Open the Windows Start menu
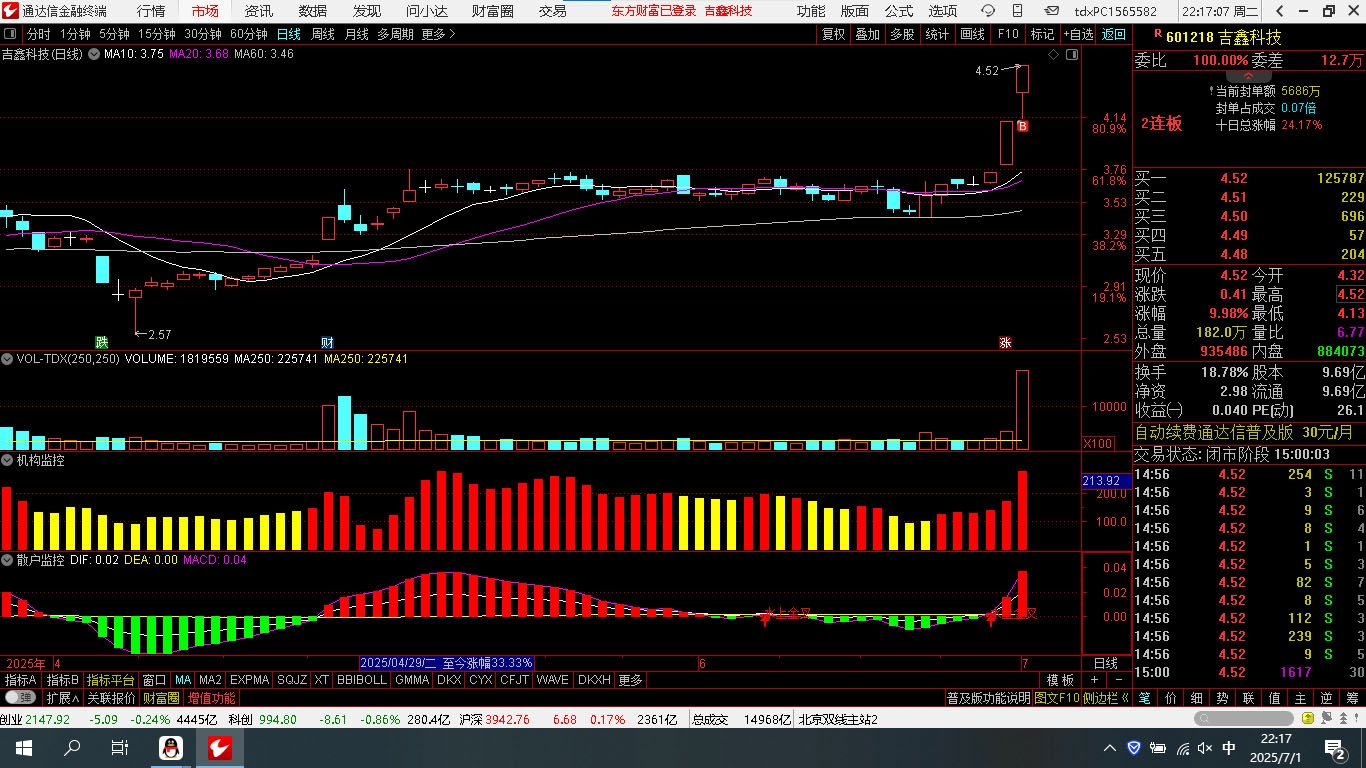This screenshot has height=768, width=1366. 24,748
